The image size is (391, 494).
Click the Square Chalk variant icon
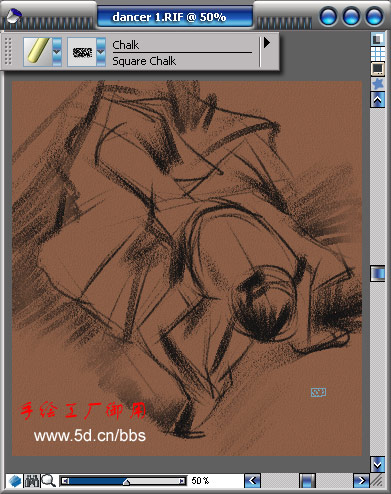(x=82, y=52)
